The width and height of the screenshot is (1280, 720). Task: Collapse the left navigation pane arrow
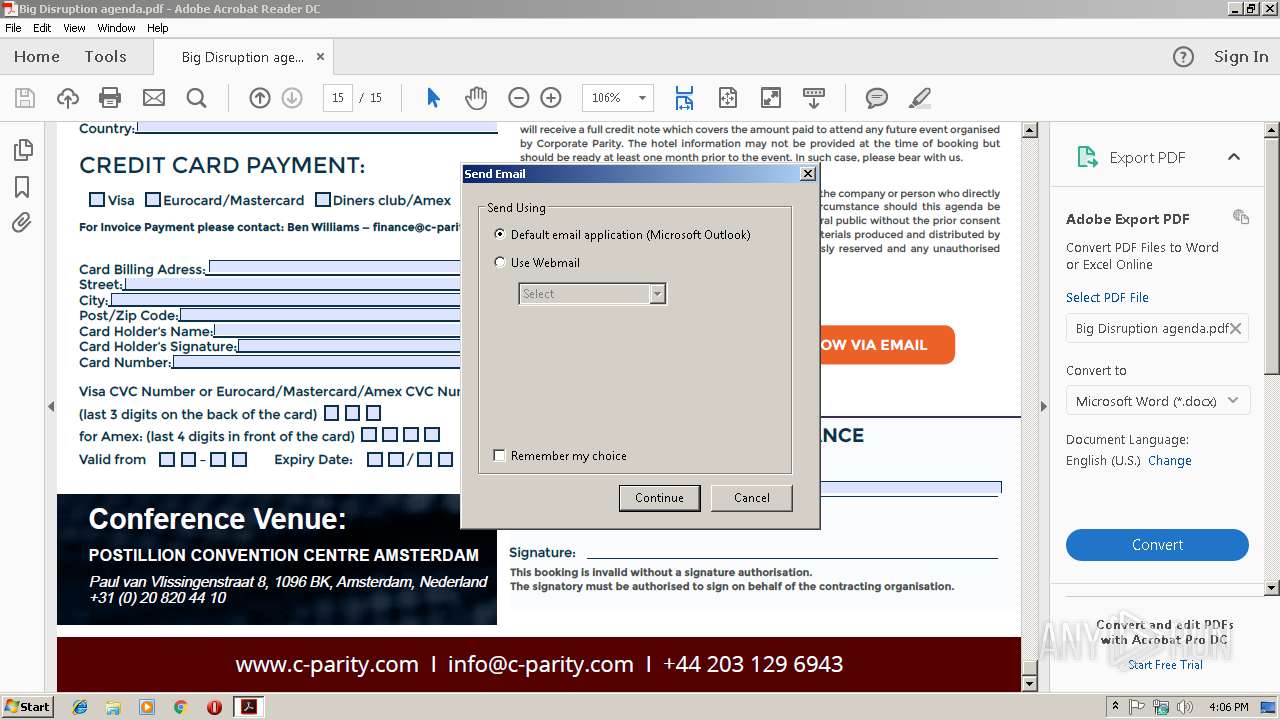51,406
